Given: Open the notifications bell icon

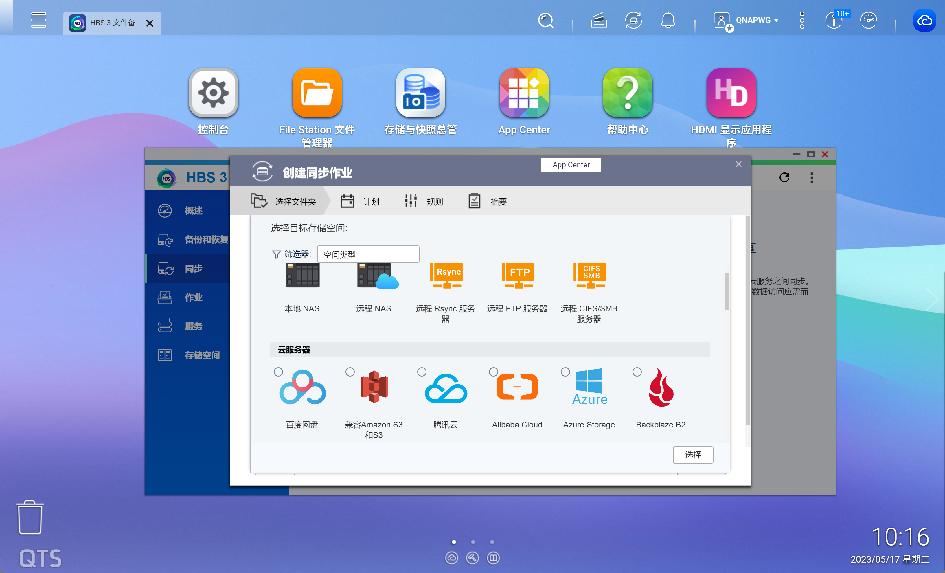Looking at the screenshot, I should 667,20.
